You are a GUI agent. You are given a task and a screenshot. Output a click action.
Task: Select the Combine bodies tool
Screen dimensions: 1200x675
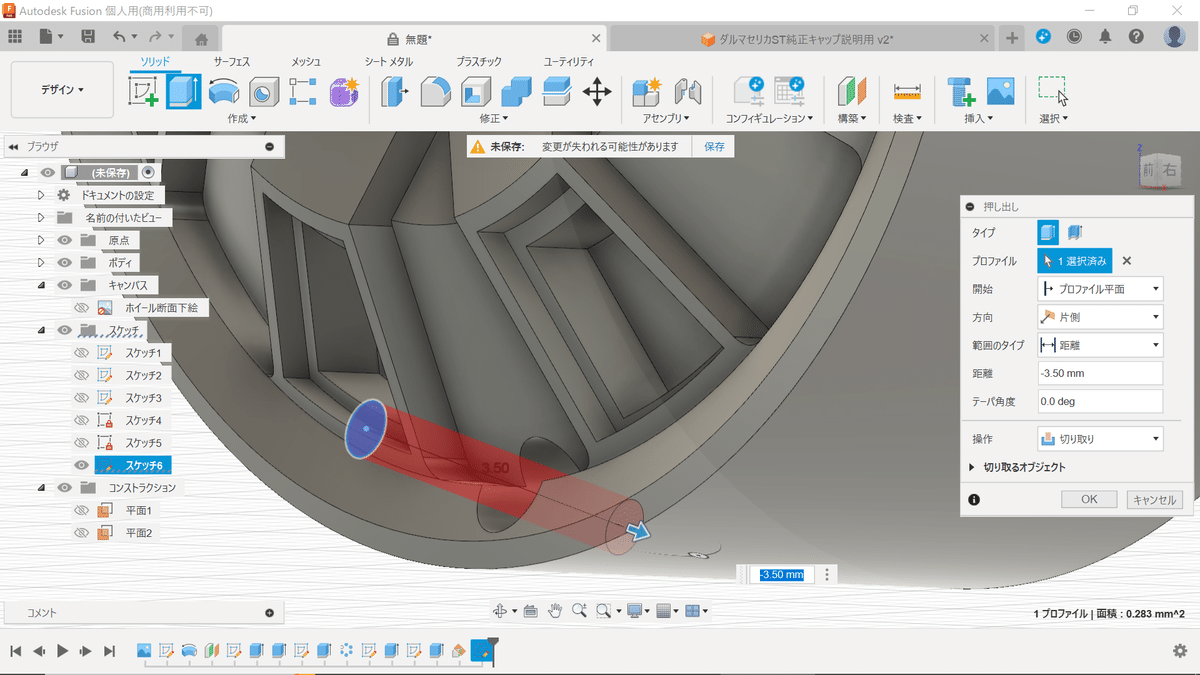(516, 92)
